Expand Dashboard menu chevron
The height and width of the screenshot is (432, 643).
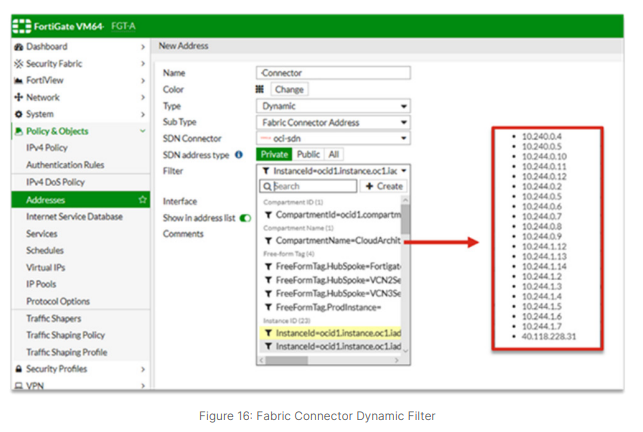coord(143,47)
